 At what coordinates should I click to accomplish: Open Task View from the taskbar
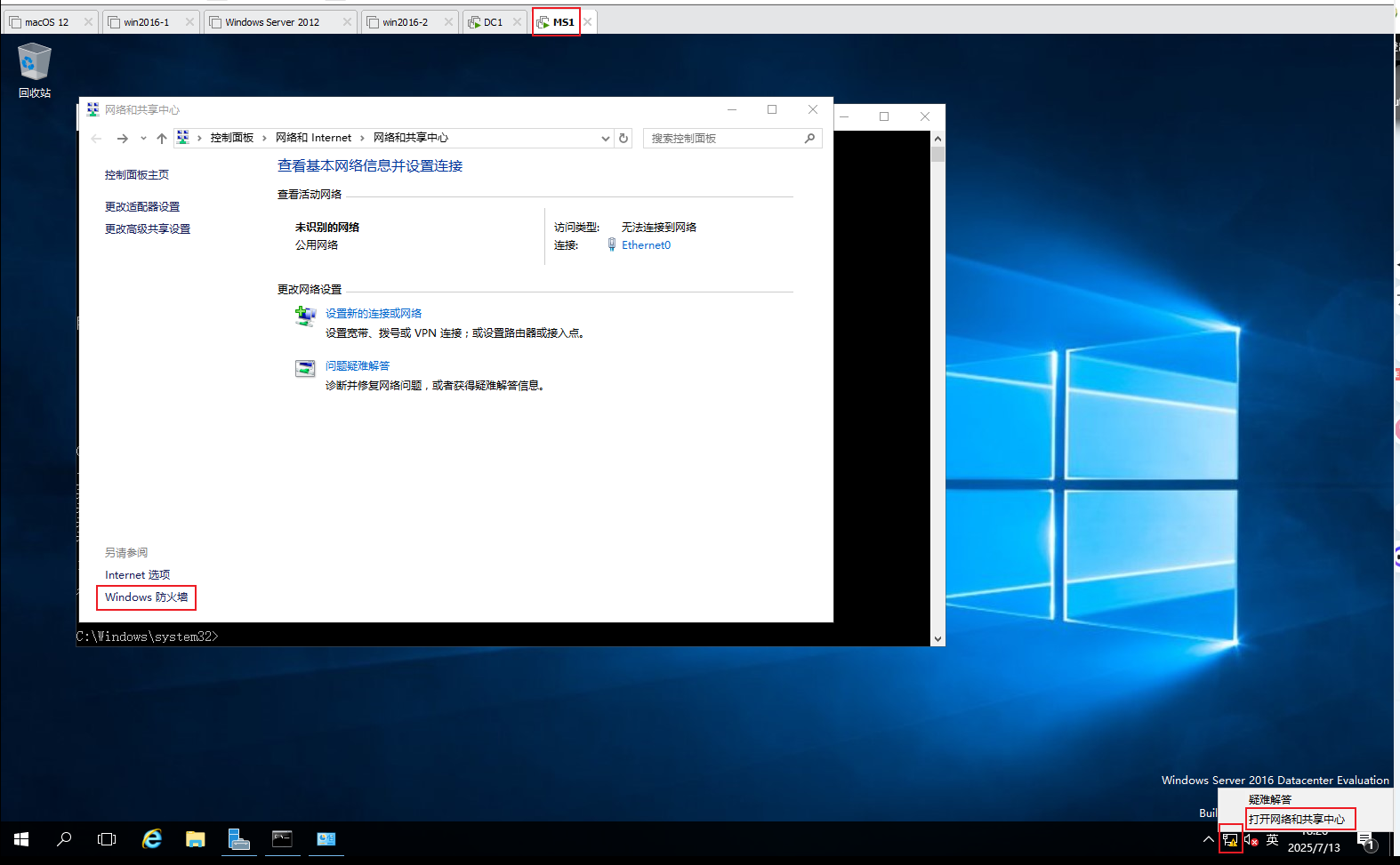[107, 839]
